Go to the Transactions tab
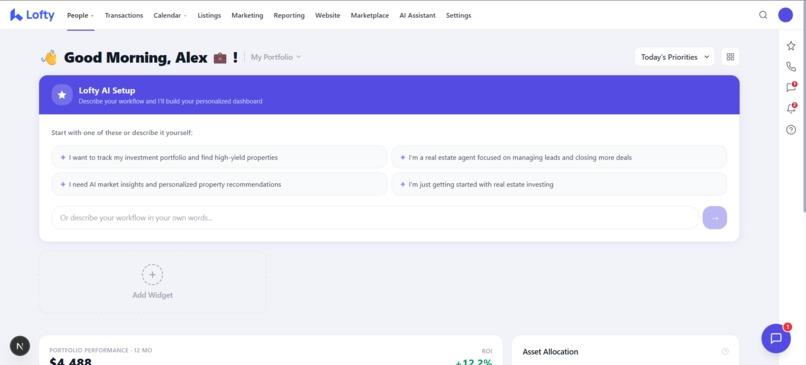 tap(124, 15)
